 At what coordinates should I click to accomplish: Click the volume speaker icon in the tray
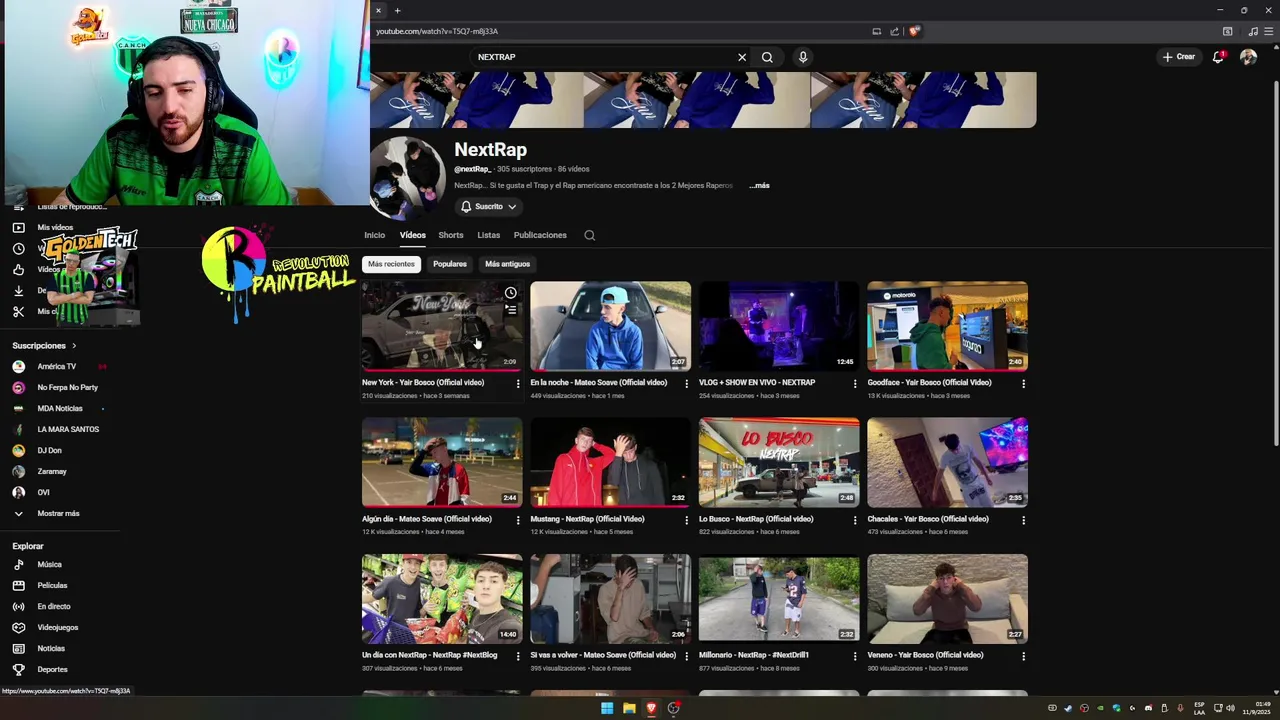pos(1230,708)
